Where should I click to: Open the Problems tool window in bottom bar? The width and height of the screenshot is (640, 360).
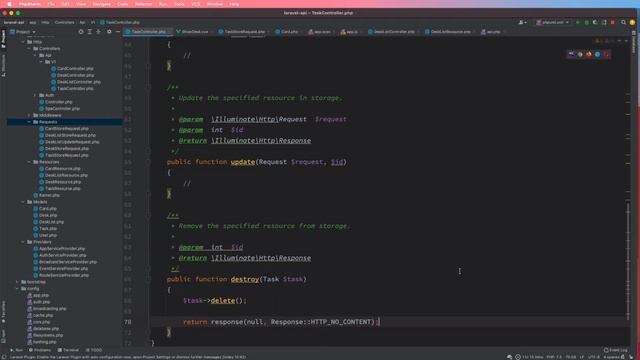[x=40, y=350]
